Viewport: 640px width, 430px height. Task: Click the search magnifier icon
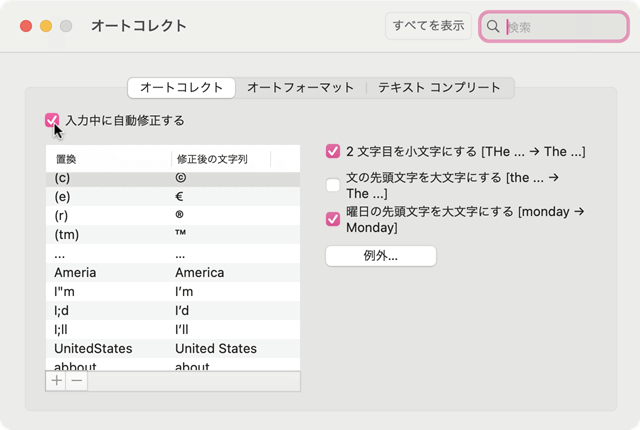tap(493, 27)
